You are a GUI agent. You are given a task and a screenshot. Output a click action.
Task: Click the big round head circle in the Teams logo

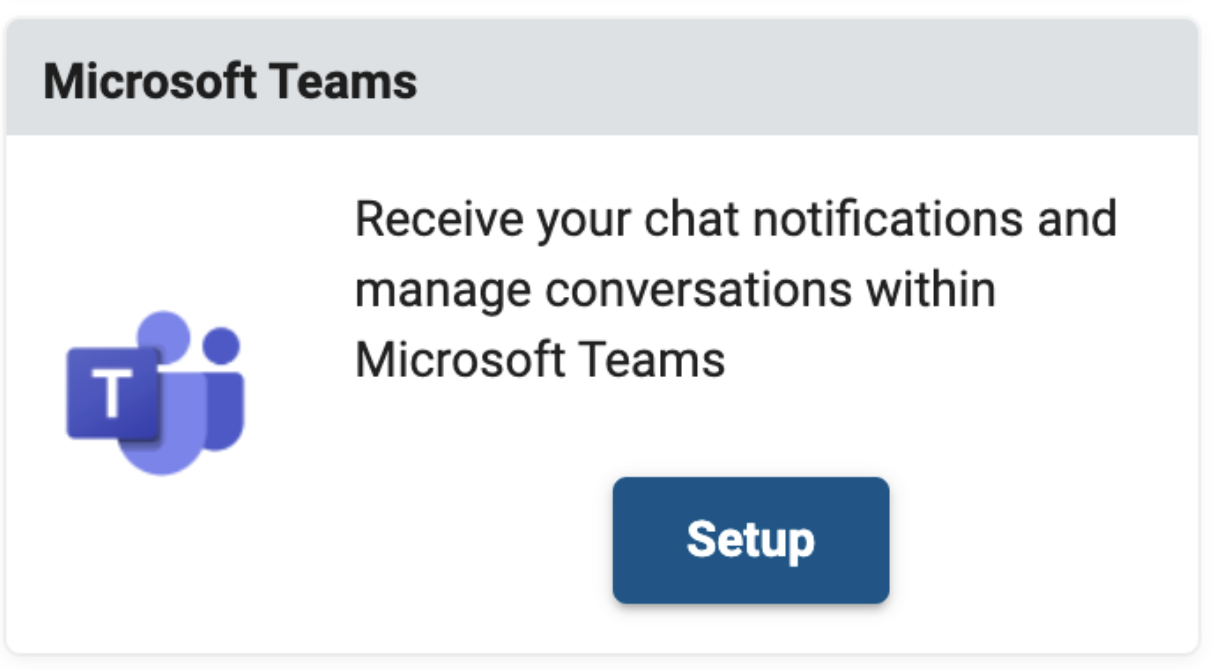(x=162, y=338)
